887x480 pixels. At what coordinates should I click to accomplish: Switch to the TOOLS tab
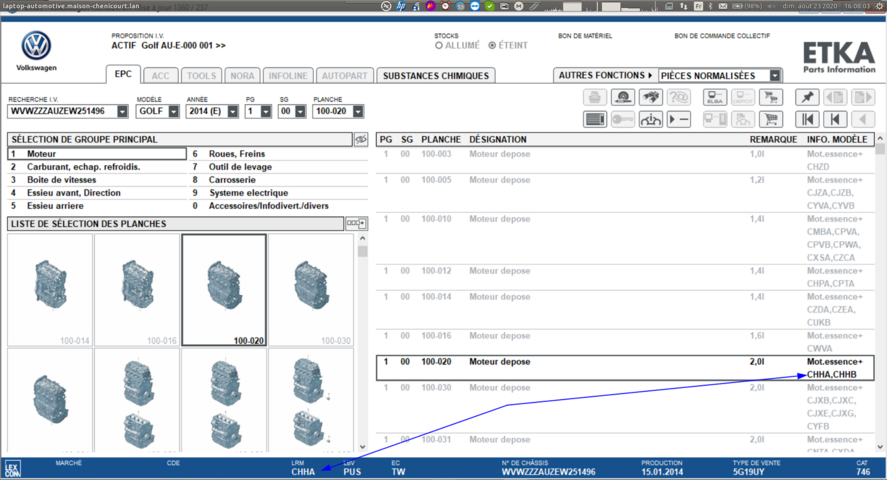pos(201,76)
